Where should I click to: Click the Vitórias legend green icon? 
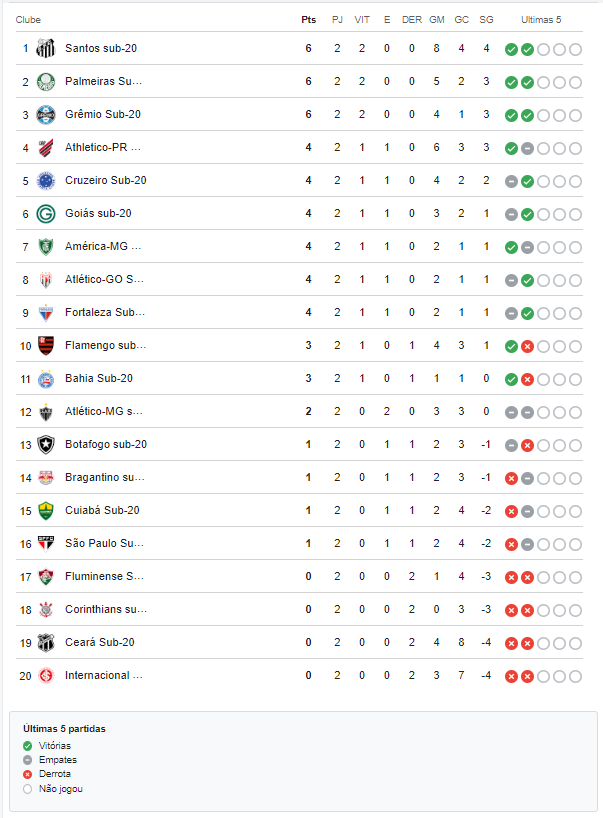(x=28, y=746)
